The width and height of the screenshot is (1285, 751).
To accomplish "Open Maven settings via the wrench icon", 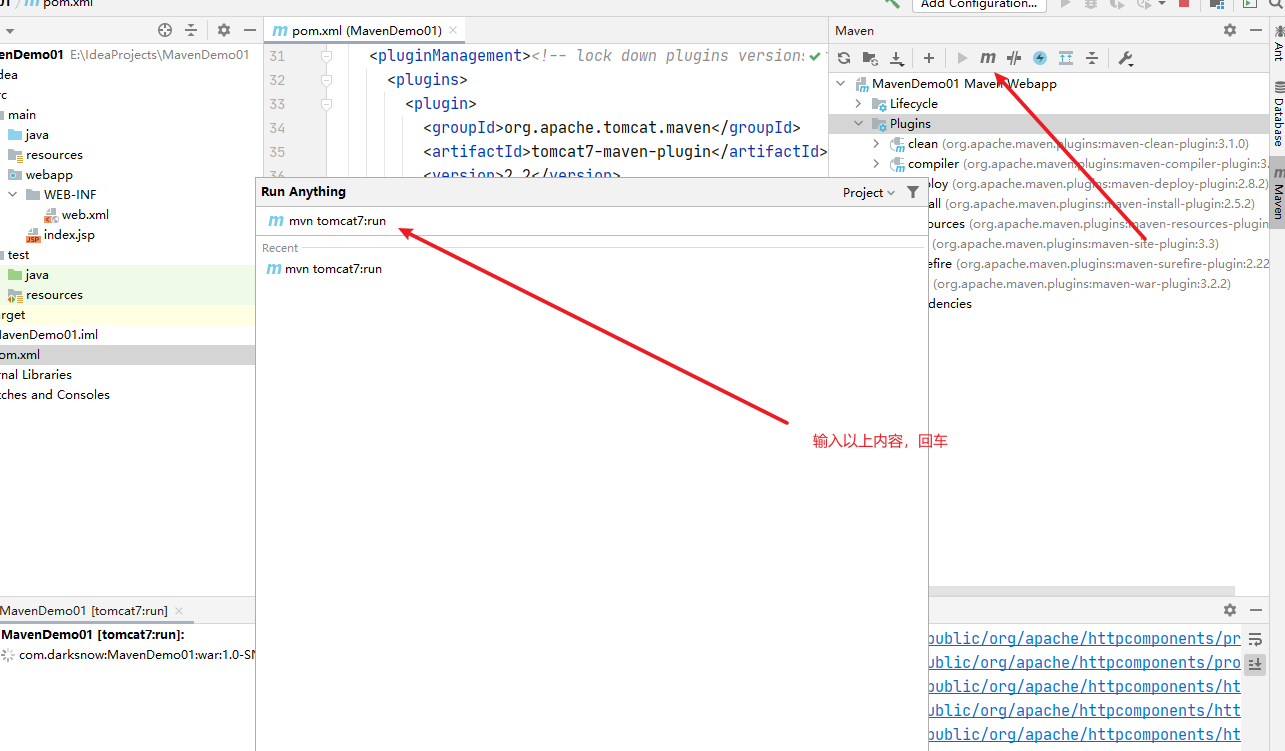I will pyautogui.click(x=1126, y=58).
